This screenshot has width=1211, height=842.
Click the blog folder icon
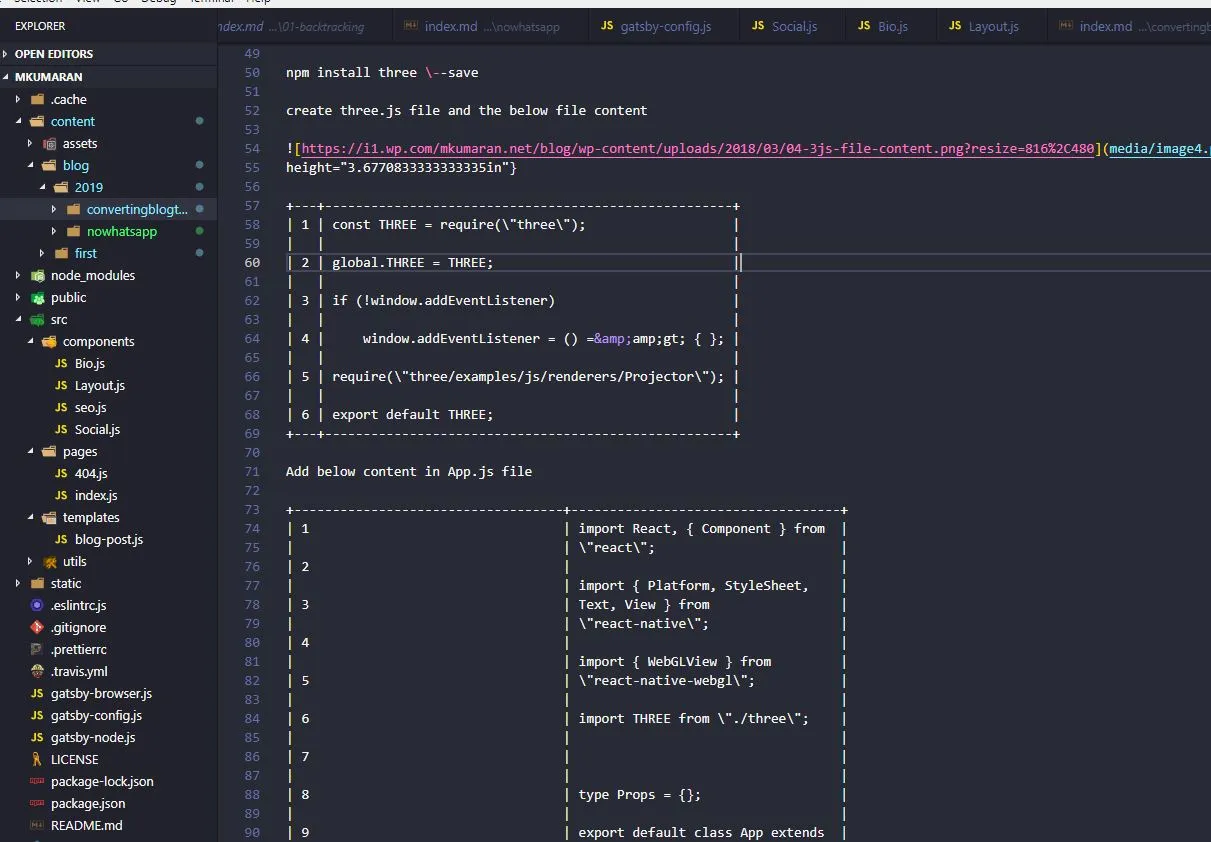[50, 165]
